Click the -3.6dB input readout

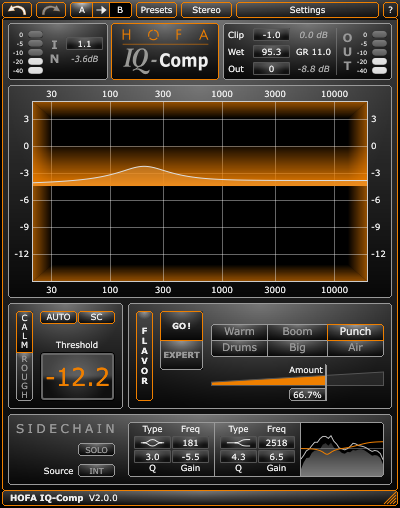click(84, 59)
